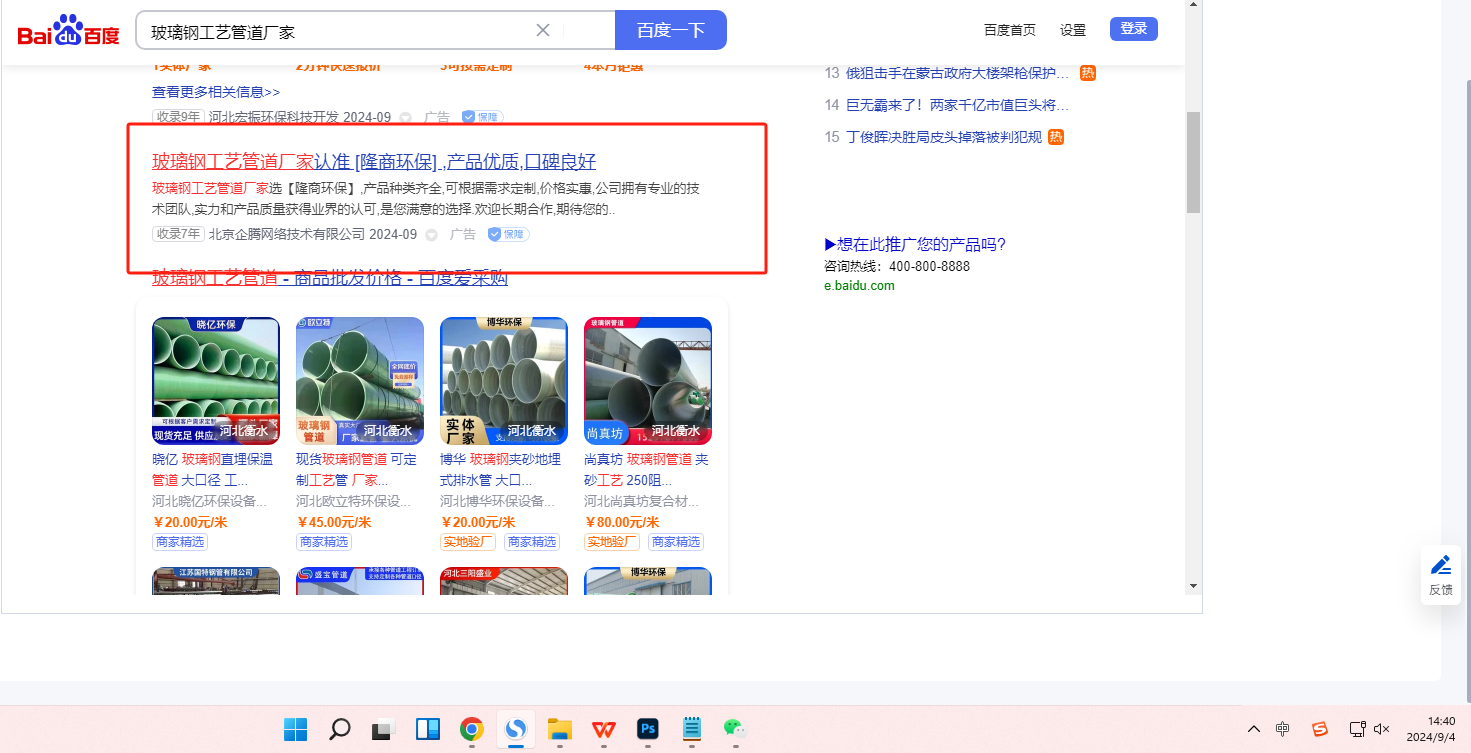This screenshot has width=1471, height=753.
Task: Expand the hidden system tray icons chevron
Action: [x=1253, y=729]
